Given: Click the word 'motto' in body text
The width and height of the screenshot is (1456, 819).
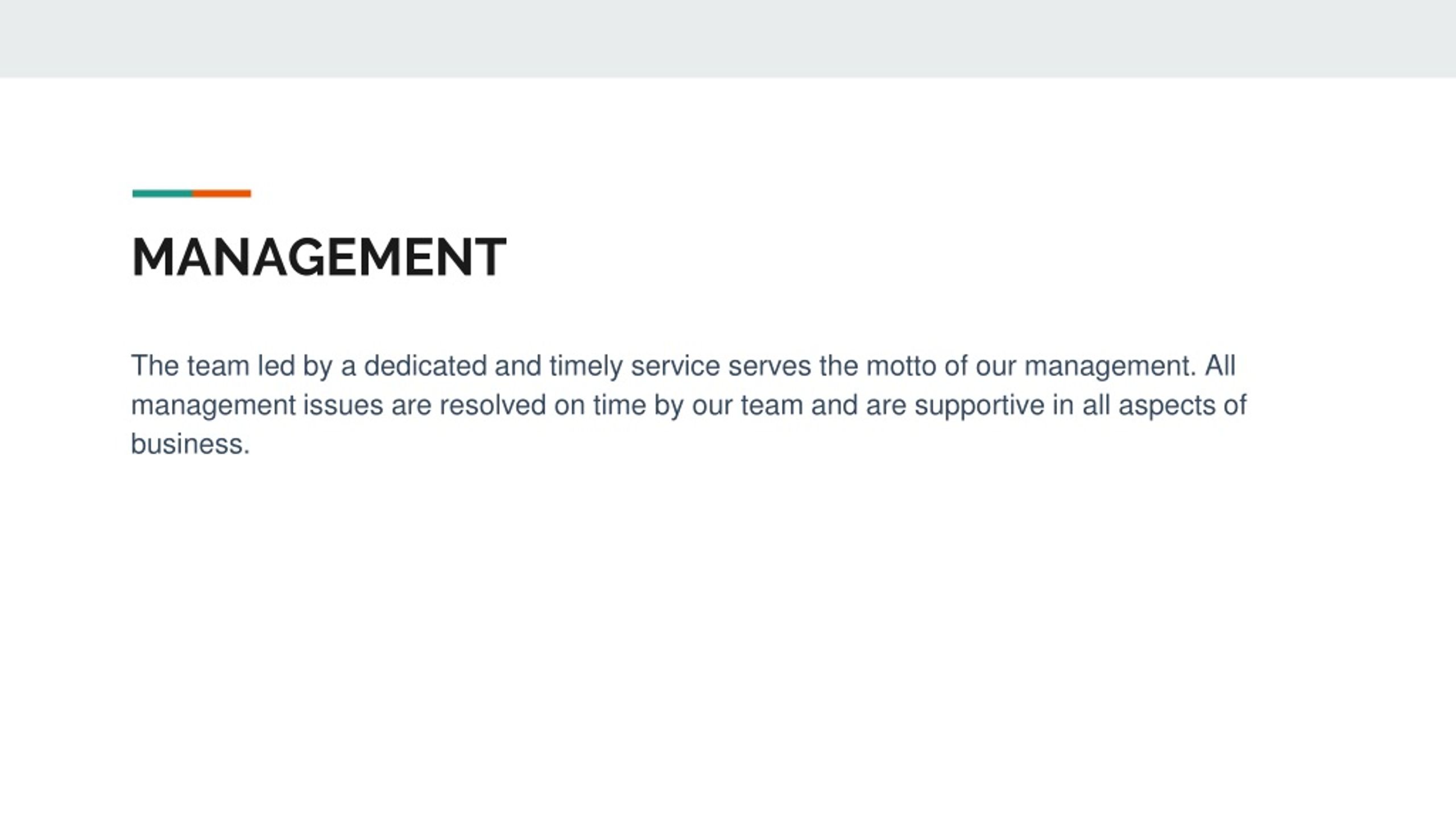Looking at the screenshot, I should [901, 366].
